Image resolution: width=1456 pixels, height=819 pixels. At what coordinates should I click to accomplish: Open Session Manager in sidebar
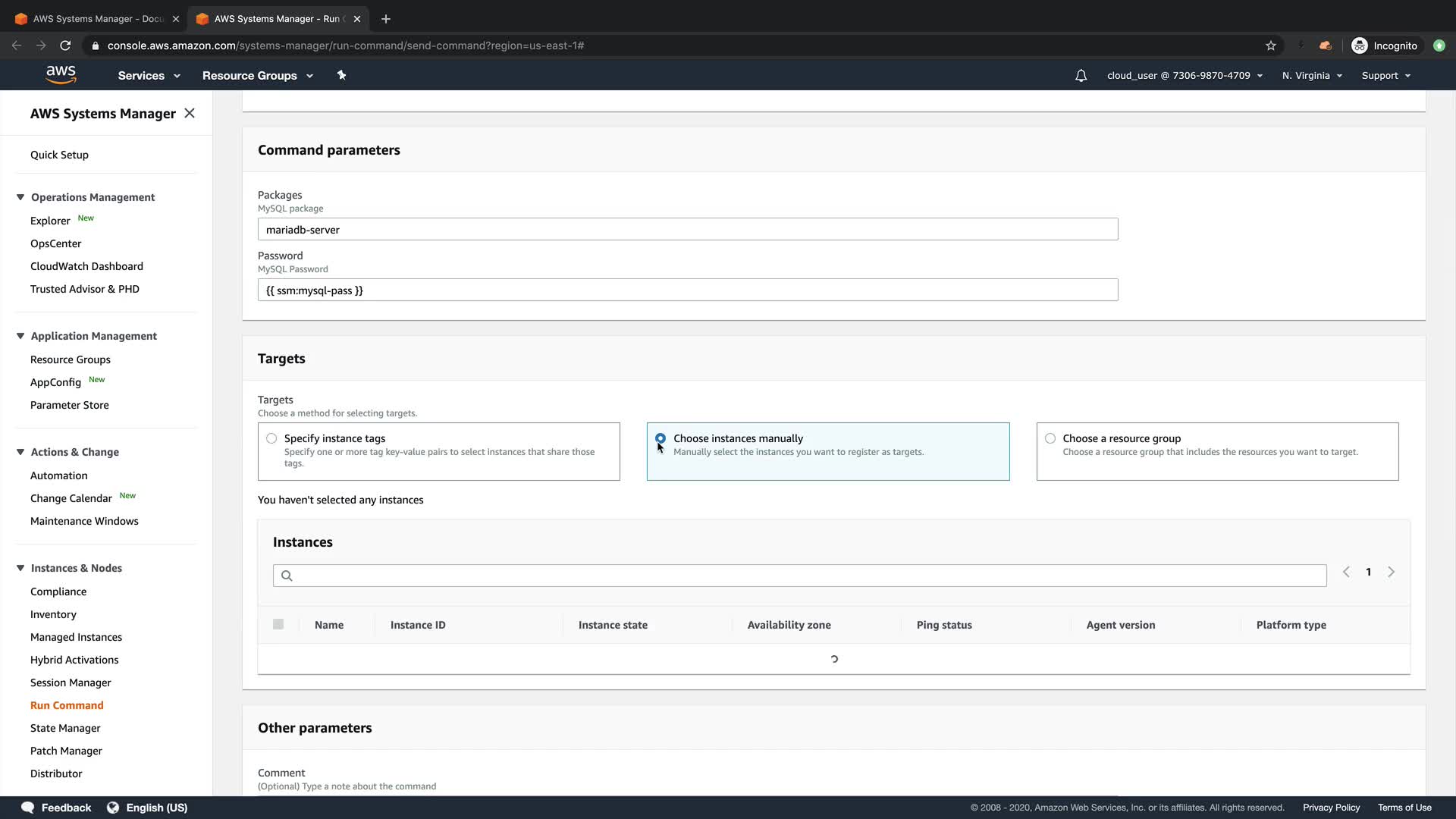tap(71, 682)
